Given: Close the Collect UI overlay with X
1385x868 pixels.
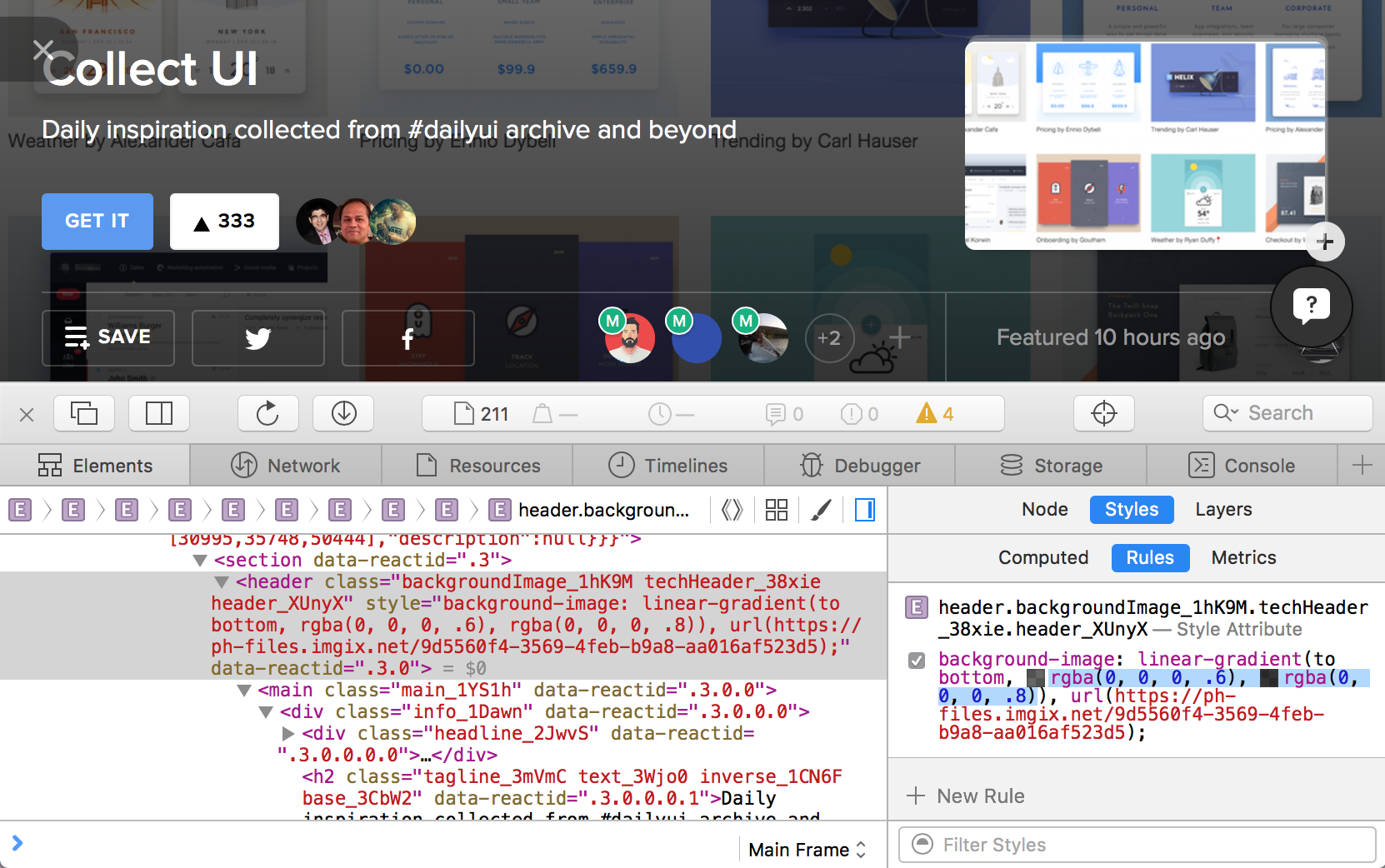Looking at the screenshot, I should point(43,50).
